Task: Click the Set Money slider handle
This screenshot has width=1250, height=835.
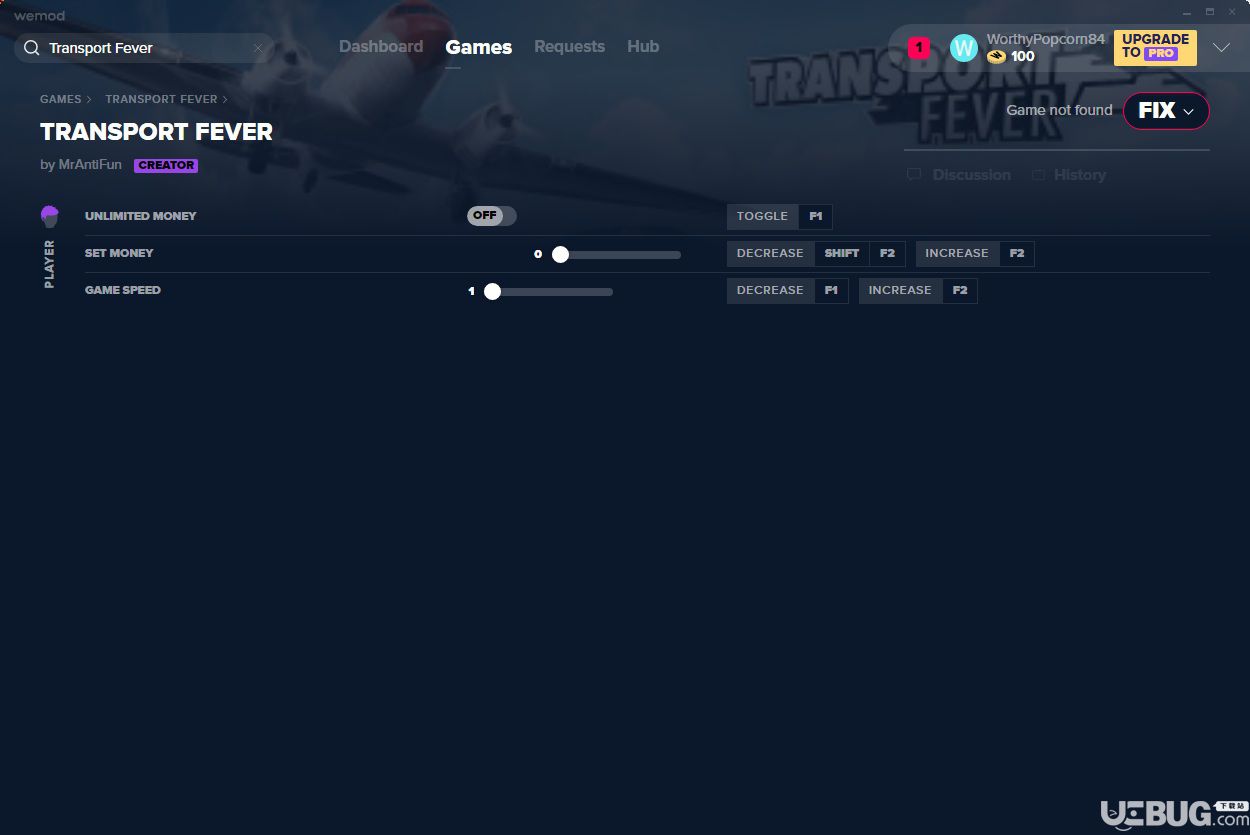Action: tap(560, 254)
